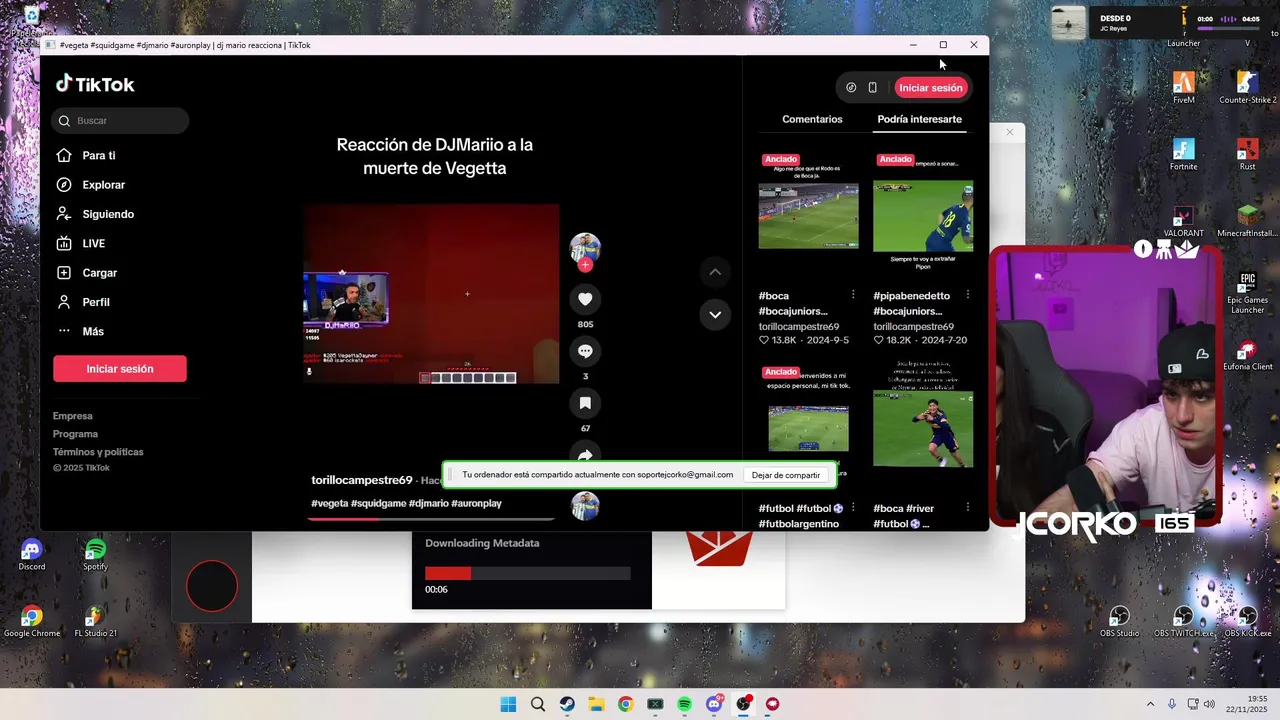This screenshot has width=1280, height=720.
Task: Open Fortnite desktop shortcut
Action: (1184, 155)
